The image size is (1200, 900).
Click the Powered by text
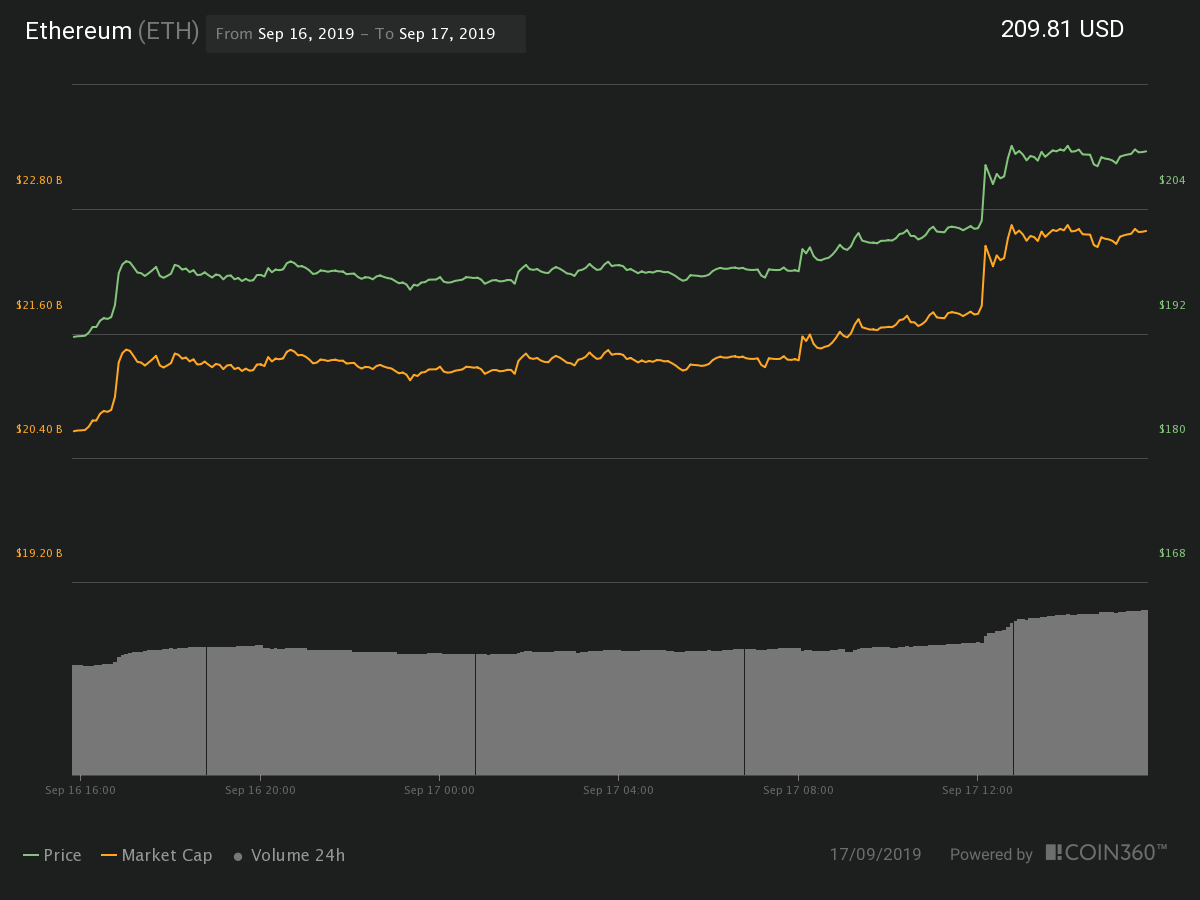(x=991, y=855)
